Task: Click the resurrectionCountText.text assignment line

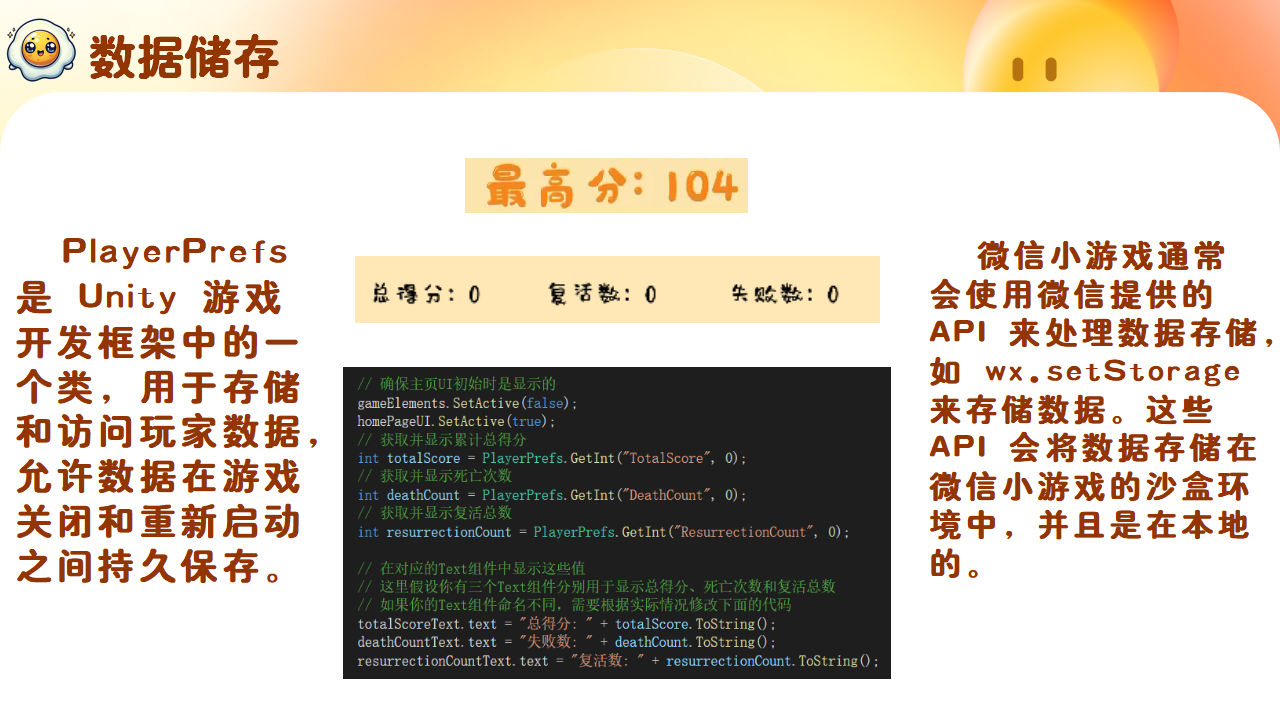Action: pyautogui.click(x=618, y=661)
